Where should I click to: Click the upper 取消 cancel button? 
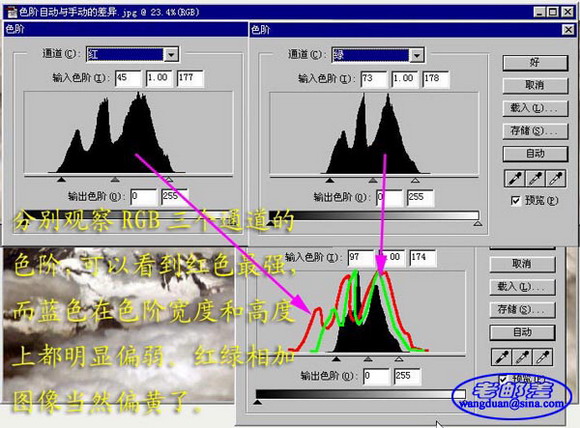tap(535, 85)
